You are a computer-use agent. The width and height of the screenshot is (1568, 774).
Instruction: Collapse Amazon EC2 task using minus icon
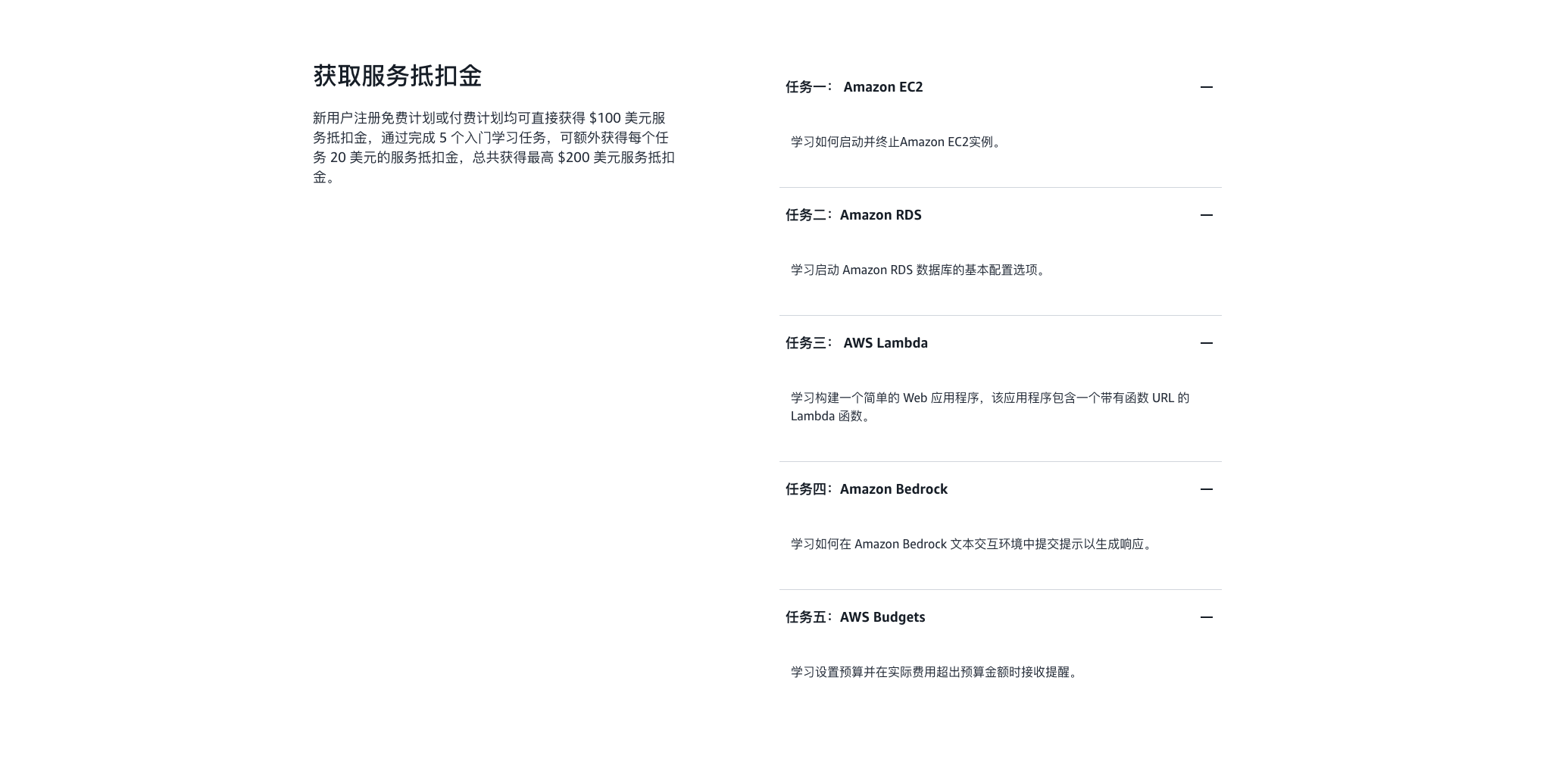[1206, 87]
